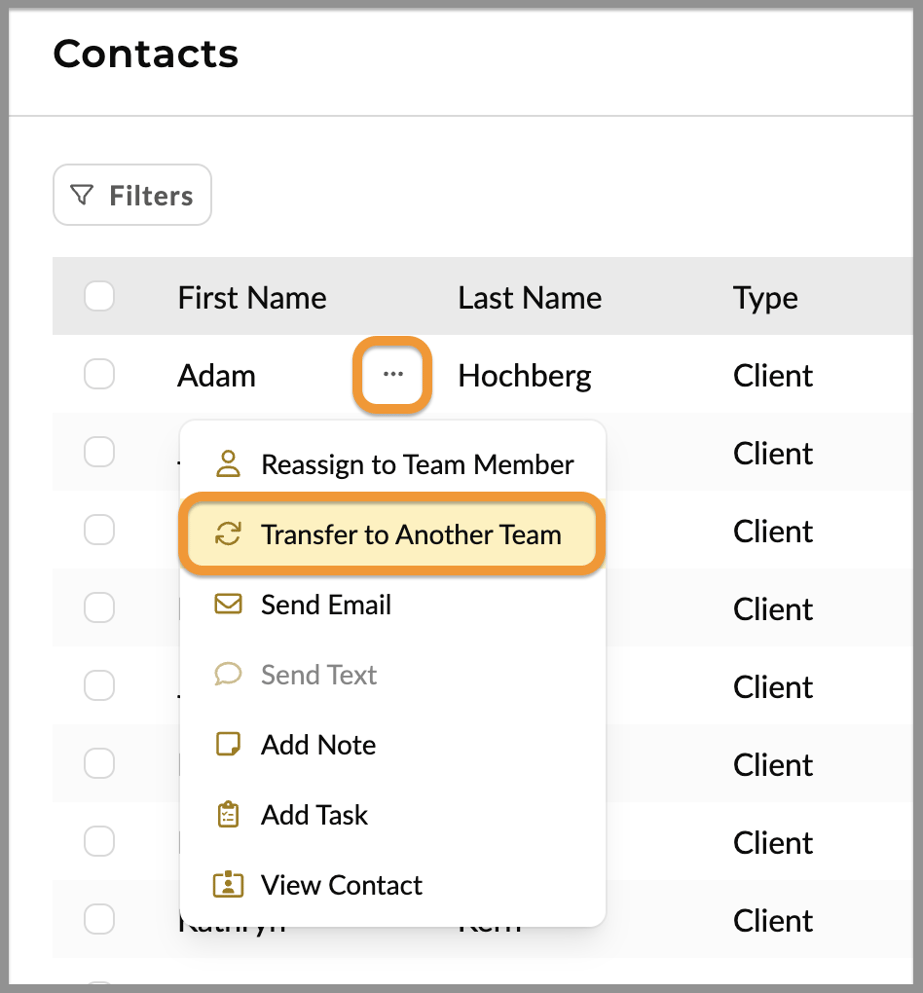Open the ellipsis actions menu for Adam Hochberg
This screenshot has width=923, height=993.
click(x=392, y=374)
